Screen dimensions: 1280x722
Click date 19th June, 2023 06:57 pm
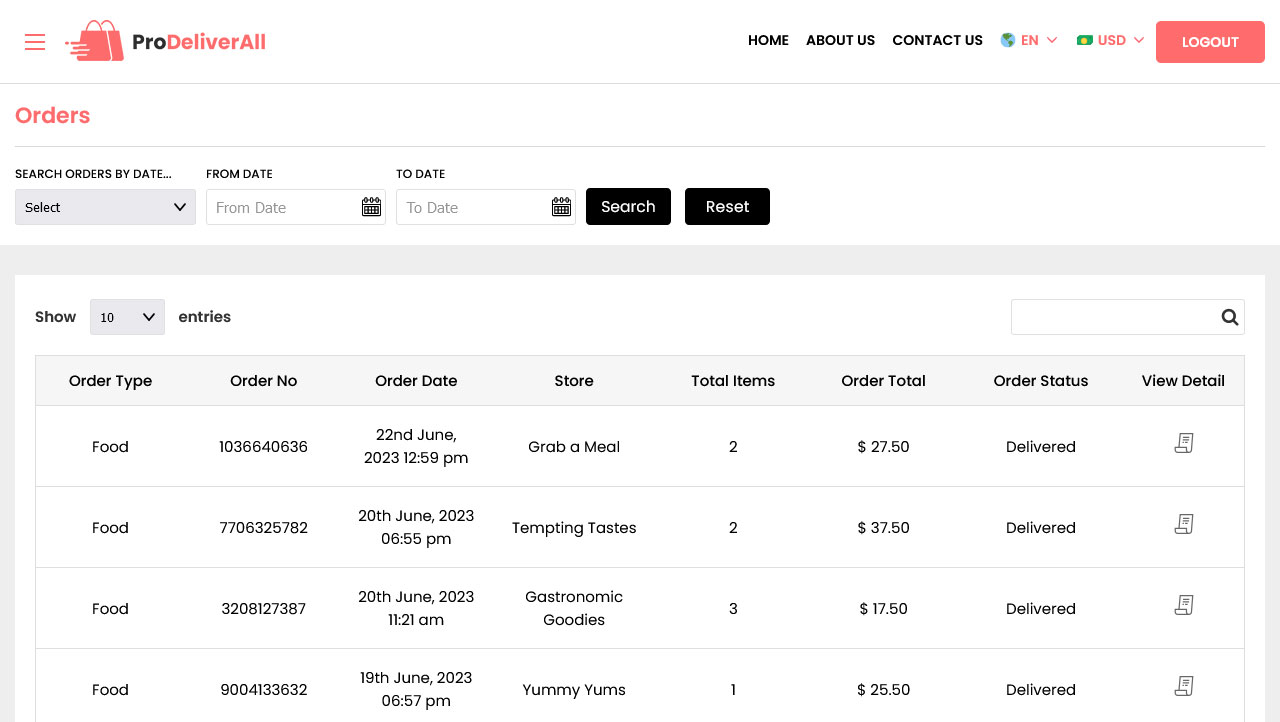point(416,689)
